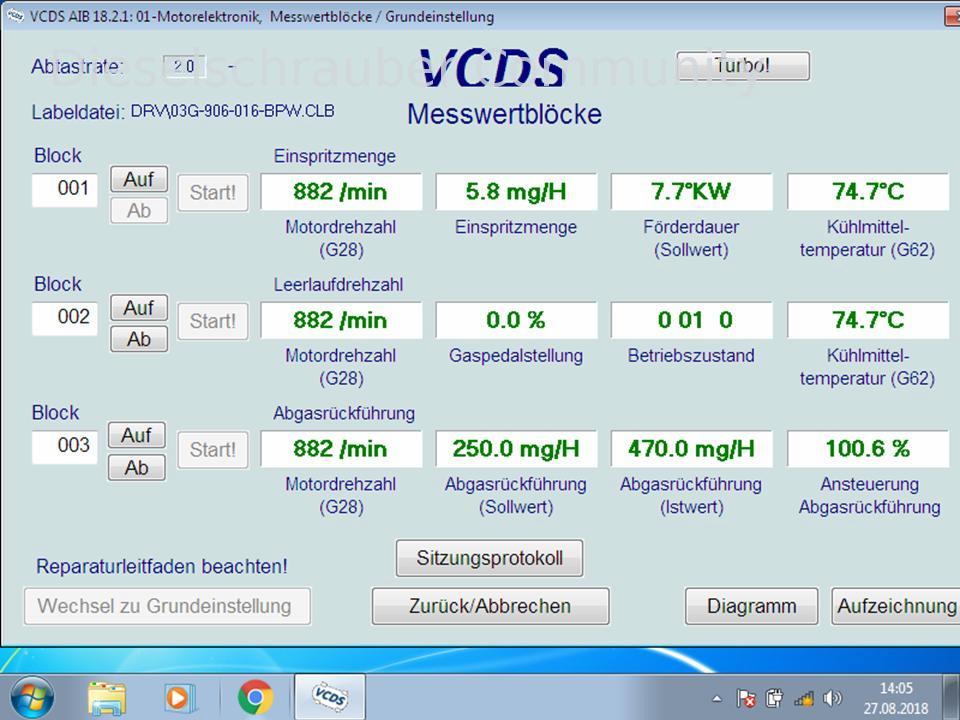Select Einspritzmenge value 5.8 mg/H
Viewport: 960px width, 720px height.
(x=516, y=192)
